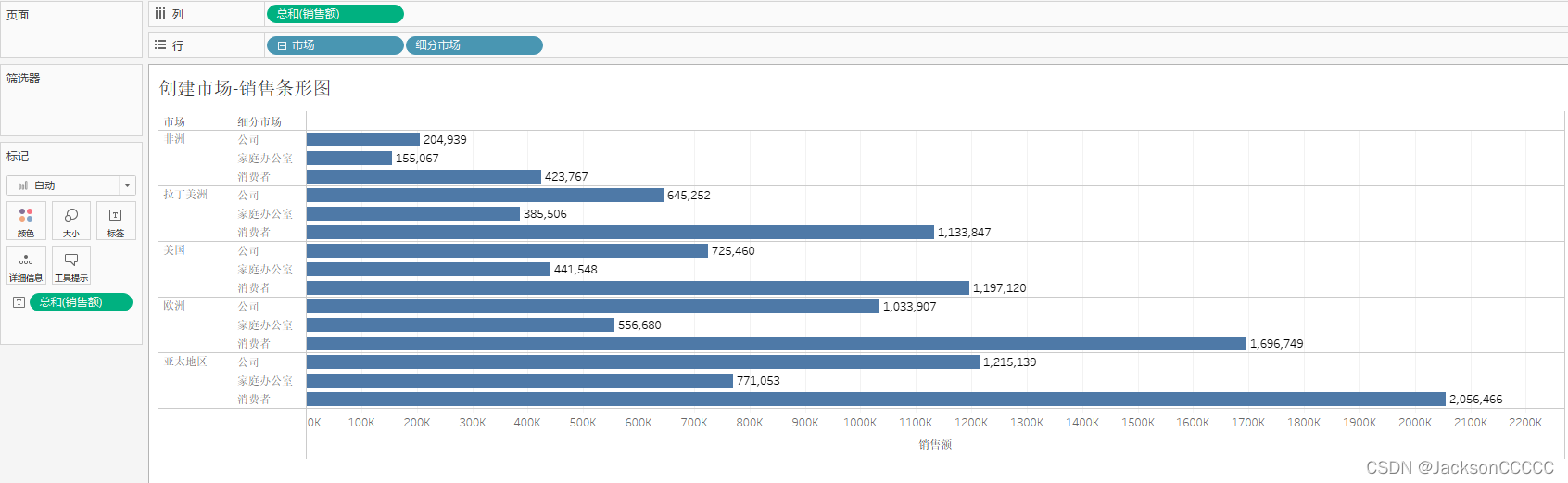Select the bar labeled 1,197,120
Image resolution: width=1568 pixels, height=483 pixels.
638,287
